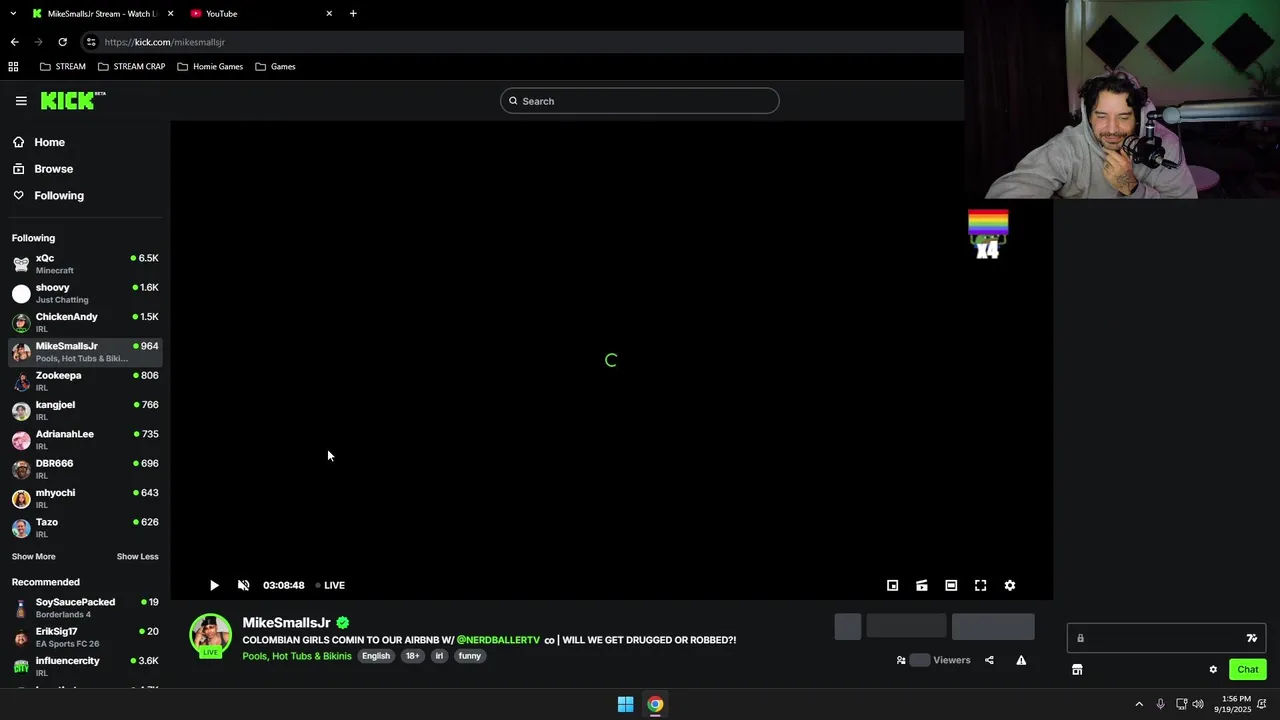Open the channel shop icon below chat

point(1077,670)
